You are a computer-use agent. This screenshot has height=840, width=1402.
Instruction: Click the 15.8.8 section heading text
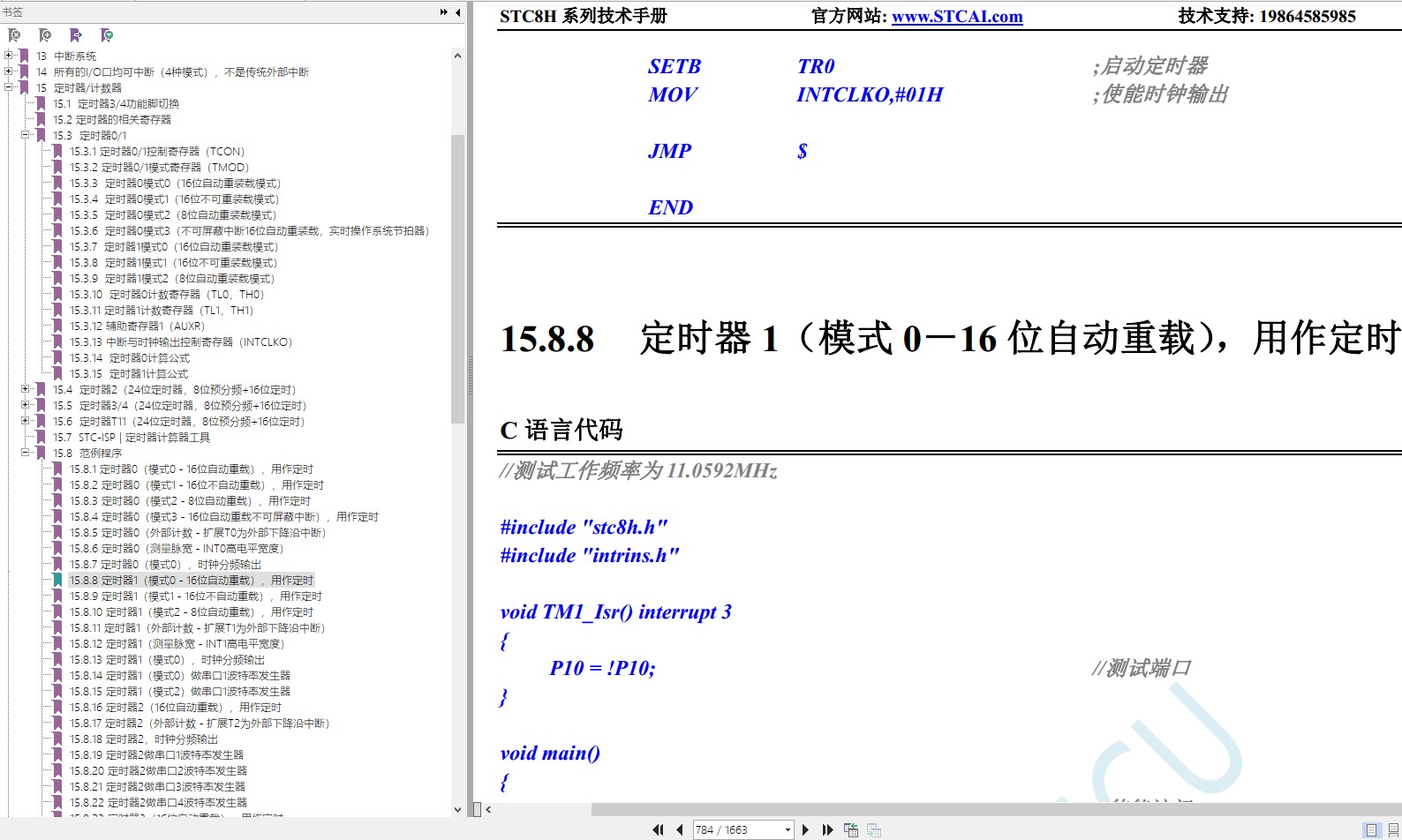tap(950, 339)
